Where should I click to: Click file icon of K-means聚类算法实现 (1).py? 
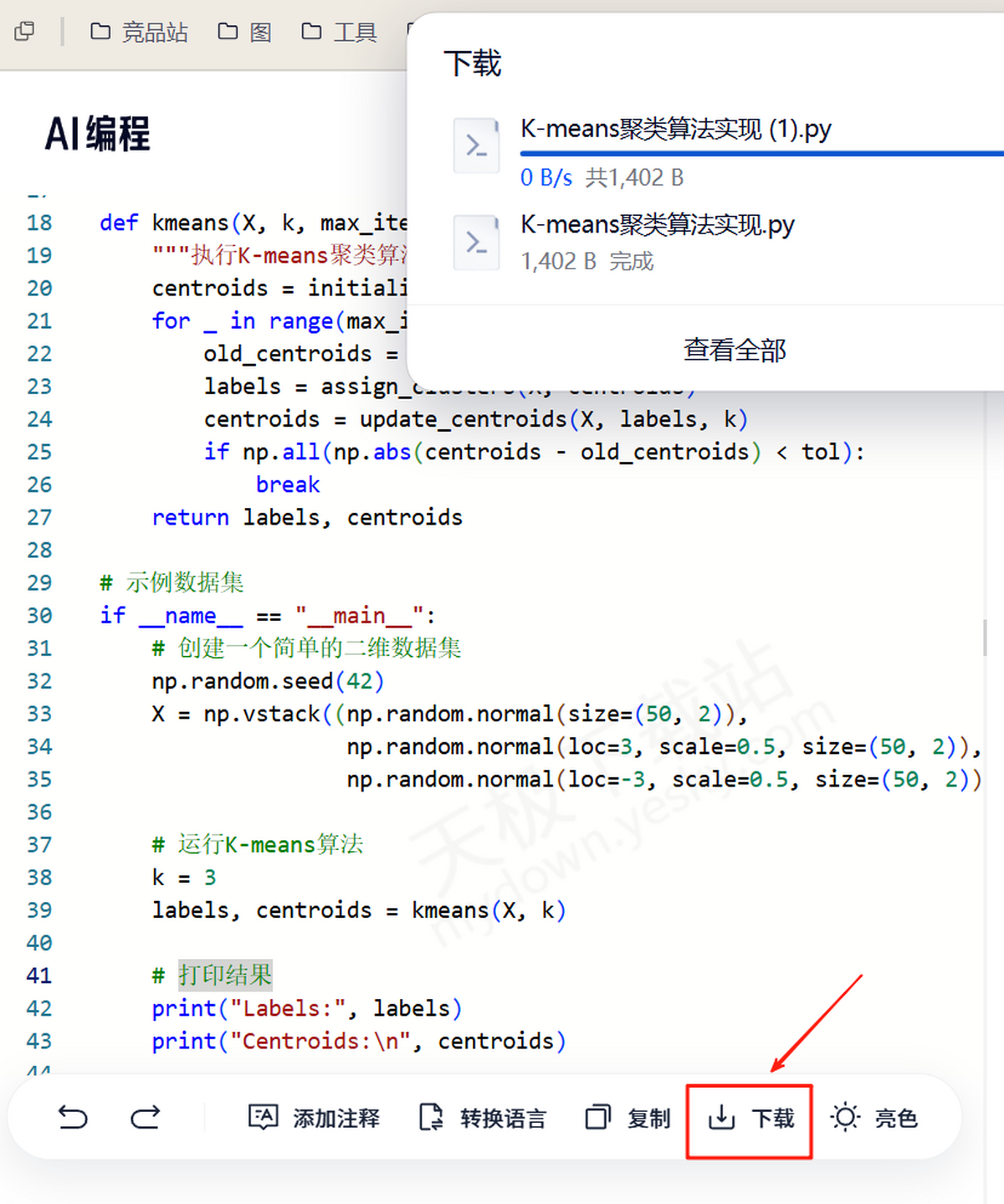tap(476, 146)
